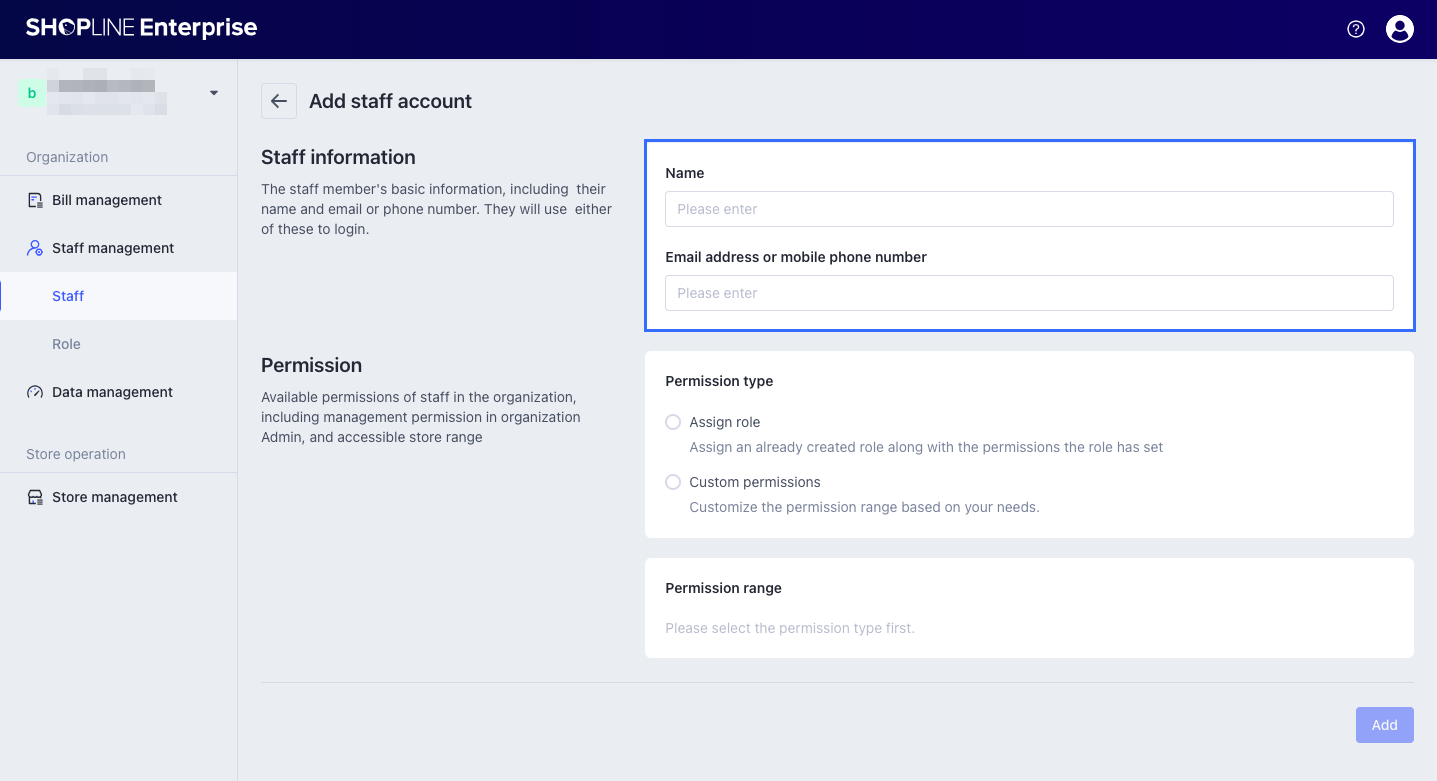Expand the organization switcher dropdown arrow

click(x=213, y=93)
